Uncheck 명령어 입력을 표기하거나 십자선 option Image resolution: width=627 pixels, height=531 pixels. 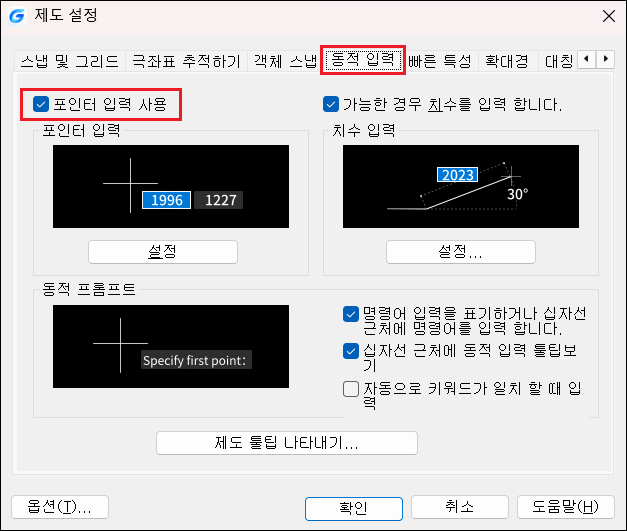(351, 314)
